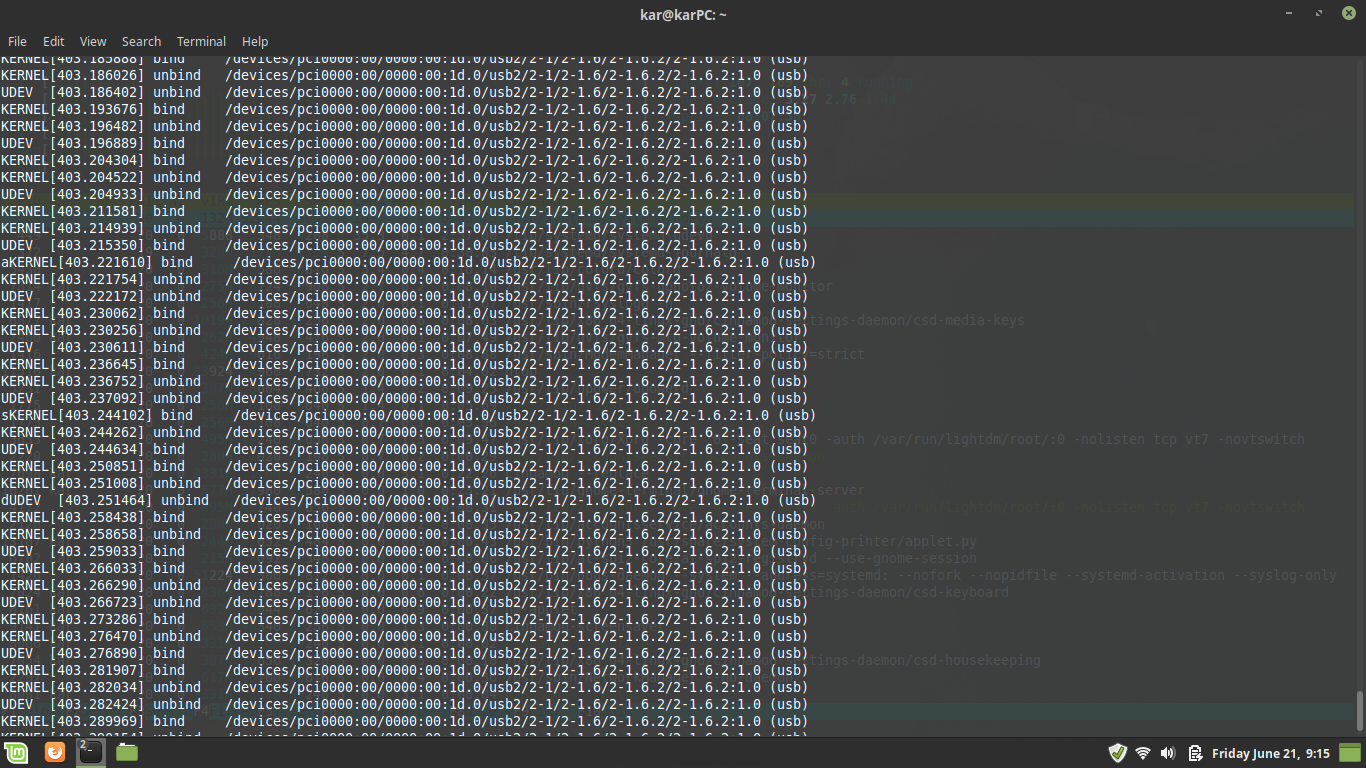Click the line starting sKERNEL[403.244102]
1366x768 pixels.
pyautogui.click(x=408, y=415)
